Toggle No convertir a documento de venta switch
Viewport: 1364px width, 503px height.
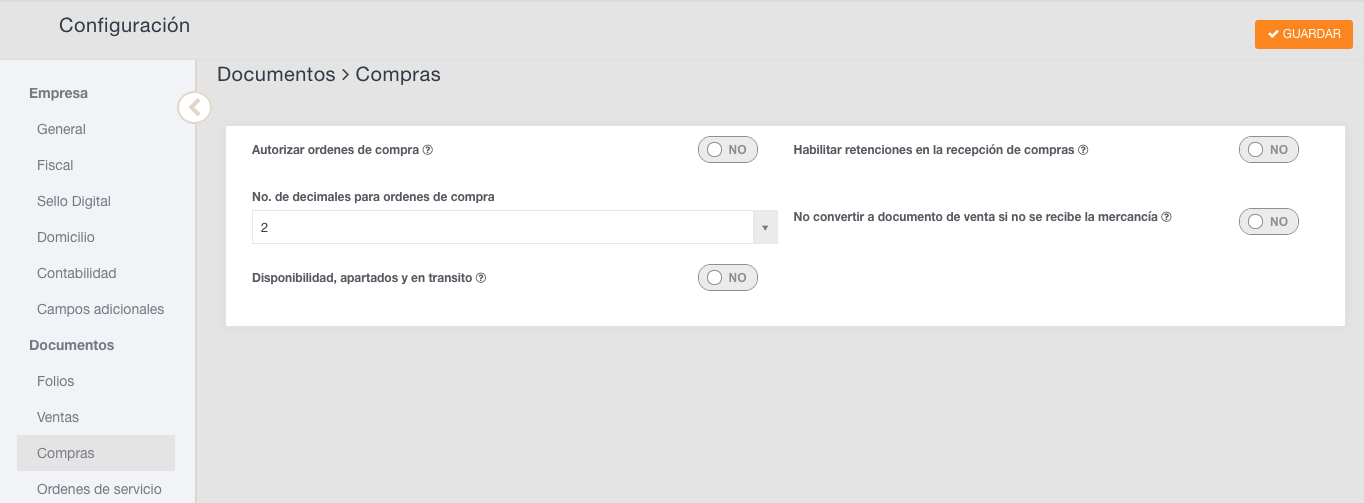click(1268, 222)
